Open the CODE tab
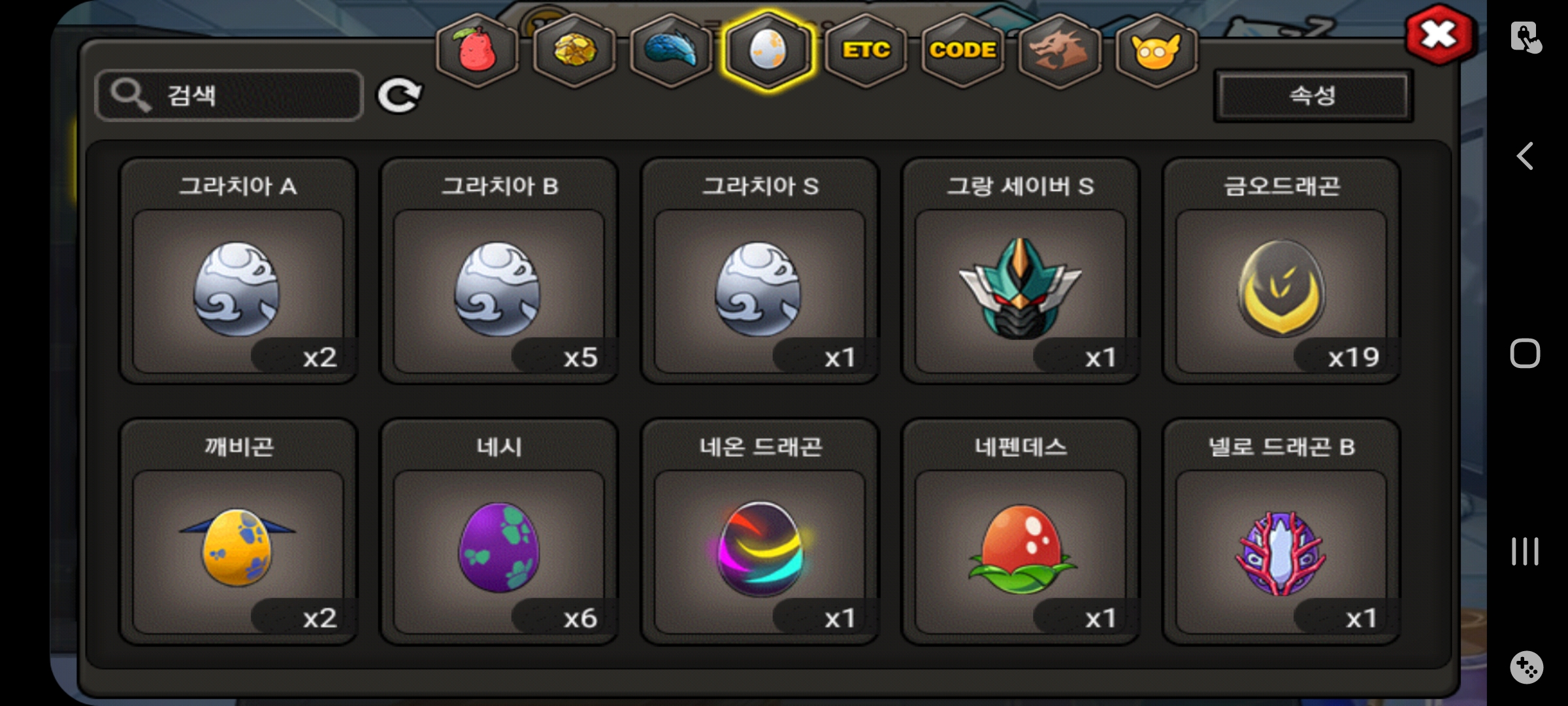 (962, 50)
